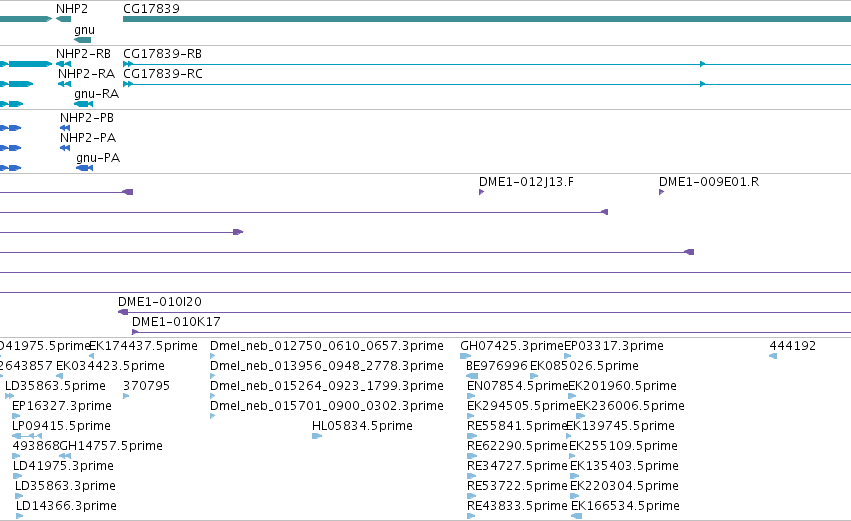Select EST RE34727.5prime
The height and width of the screenshot is (521, 851).
(x=517, y=466)
